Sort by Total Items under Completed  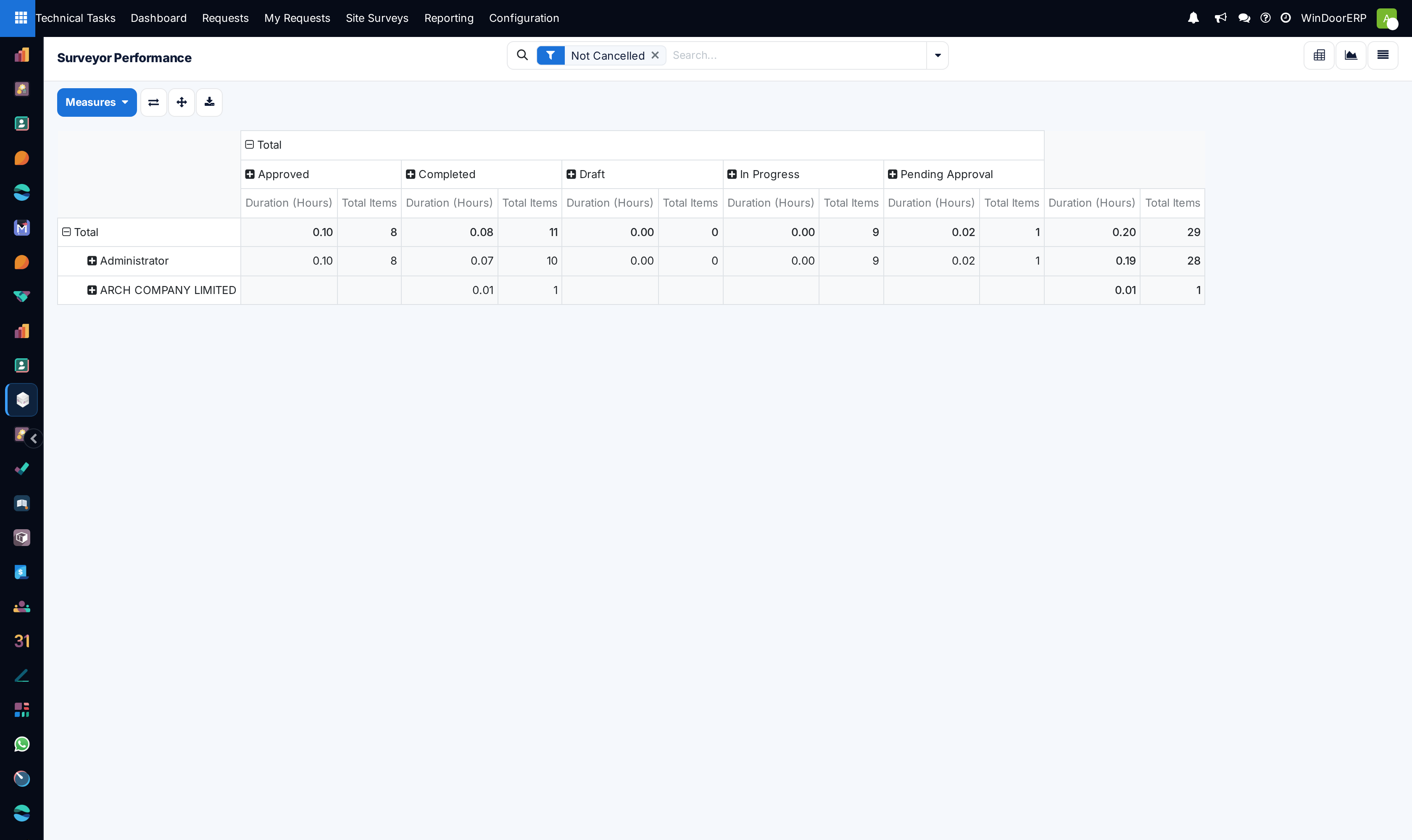(529, 203)
